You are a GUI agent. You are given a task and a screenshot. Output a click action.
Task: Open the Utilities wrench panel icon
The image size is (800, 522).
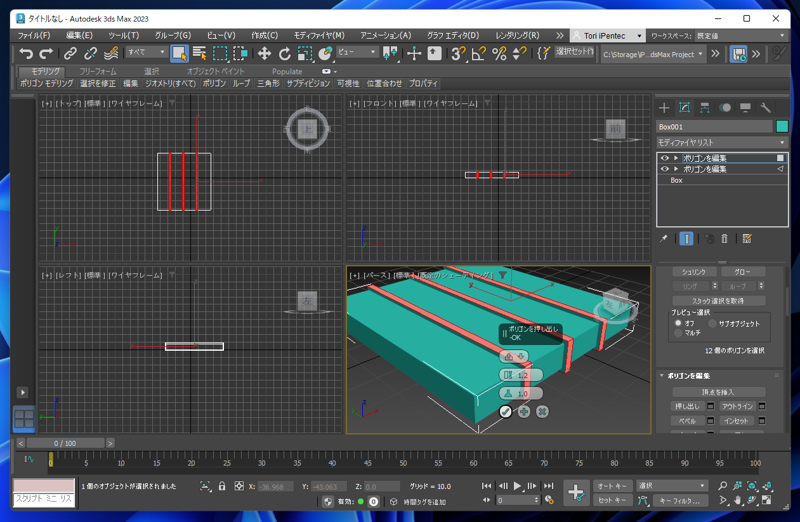[x=765, y=108]
